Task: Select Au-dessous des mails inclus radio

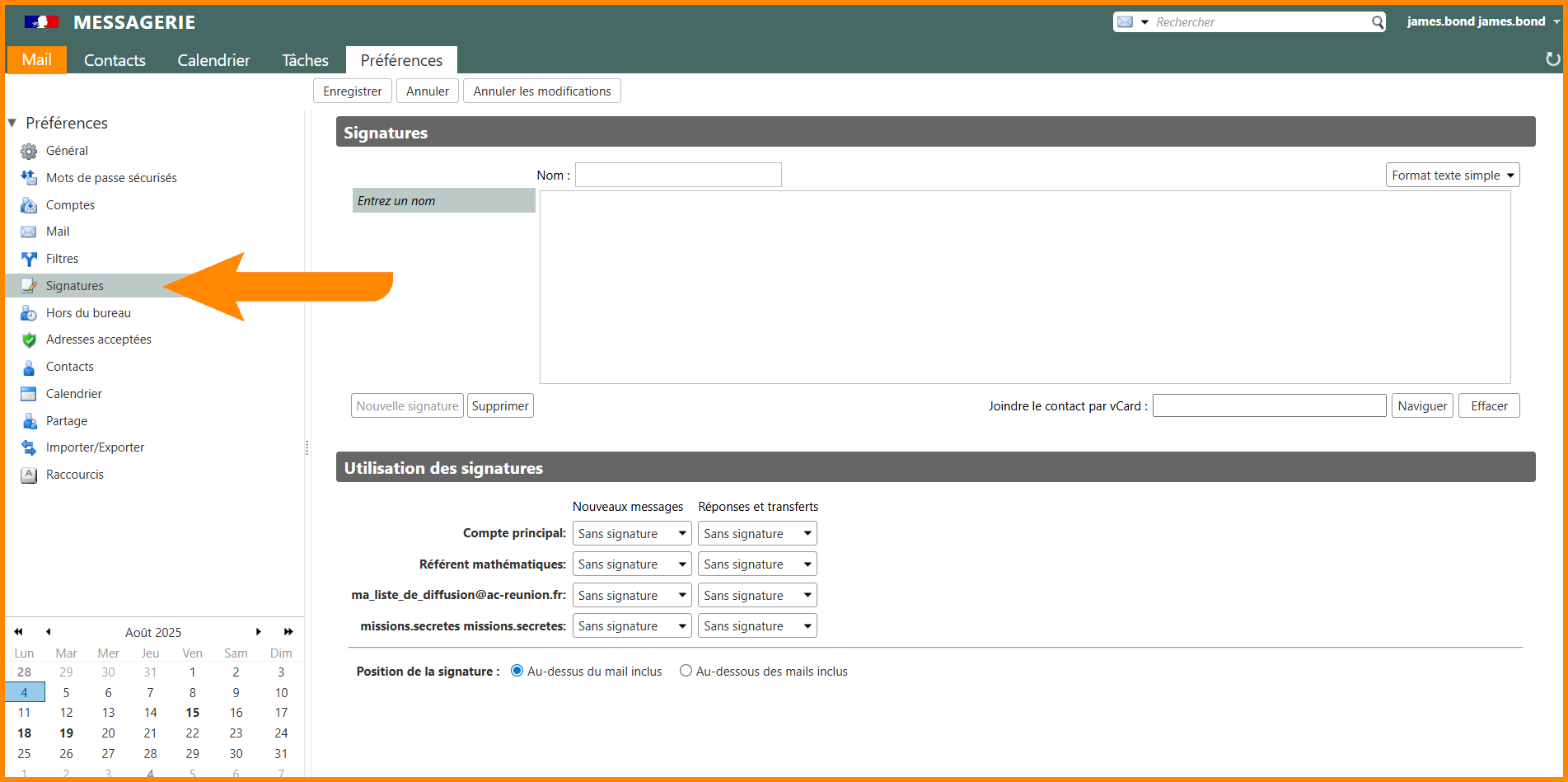Action: coord(686,671)
